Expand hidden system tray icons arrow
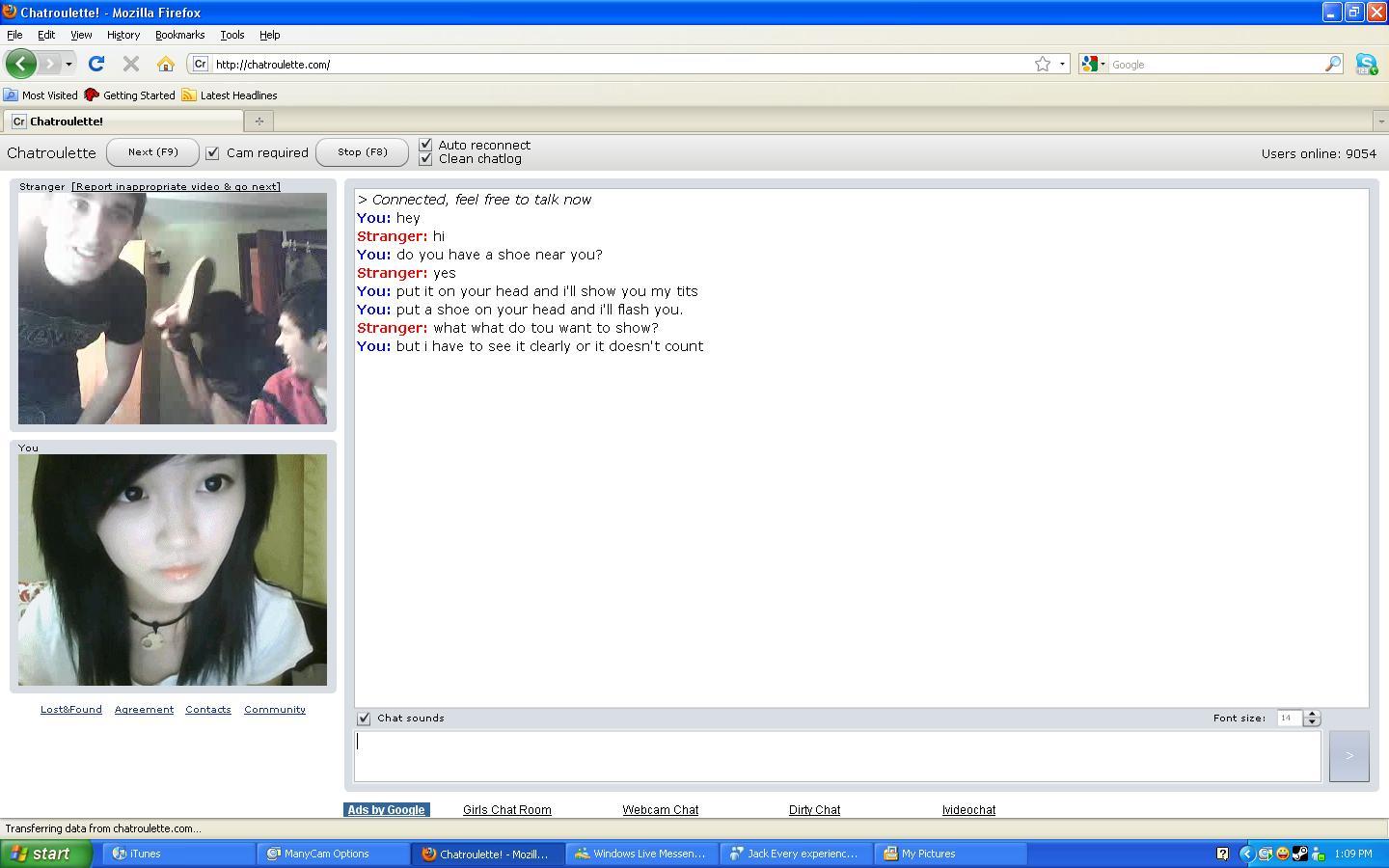Image resolution: width=1389 pixels, height=868 pixels. [x=1246, y=854]
